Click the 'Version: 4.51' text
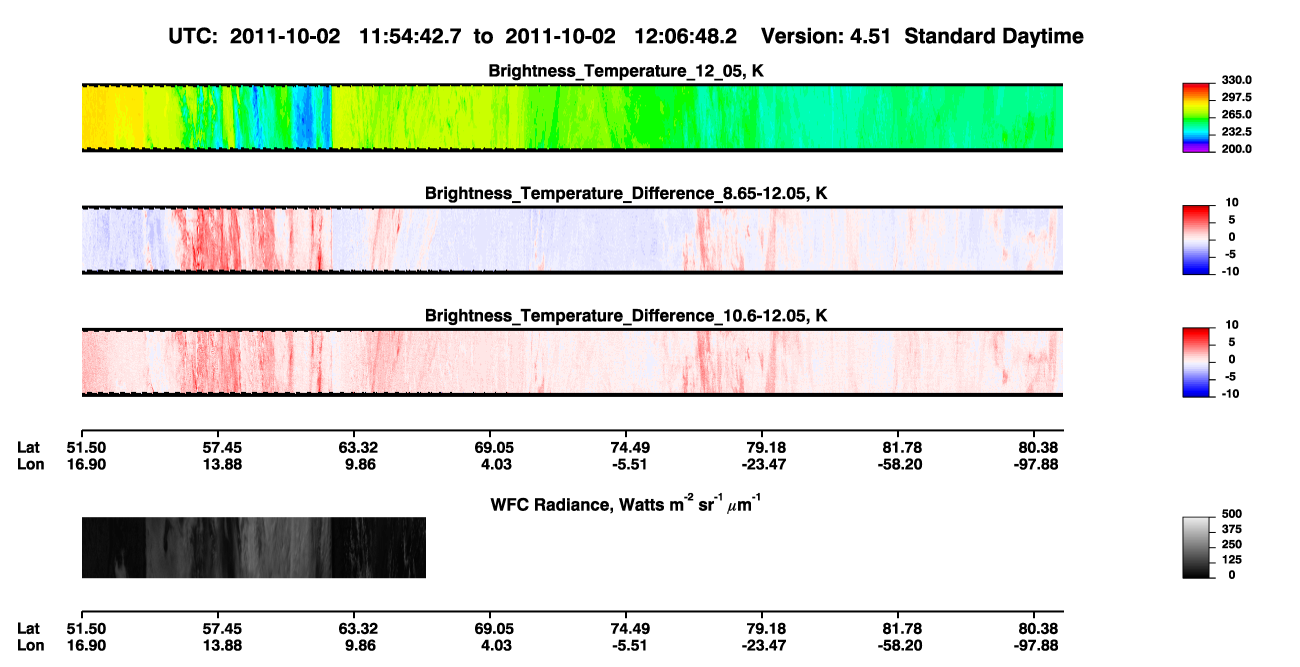The height and width of the screenshot is (667, 1300). point(825,37)
